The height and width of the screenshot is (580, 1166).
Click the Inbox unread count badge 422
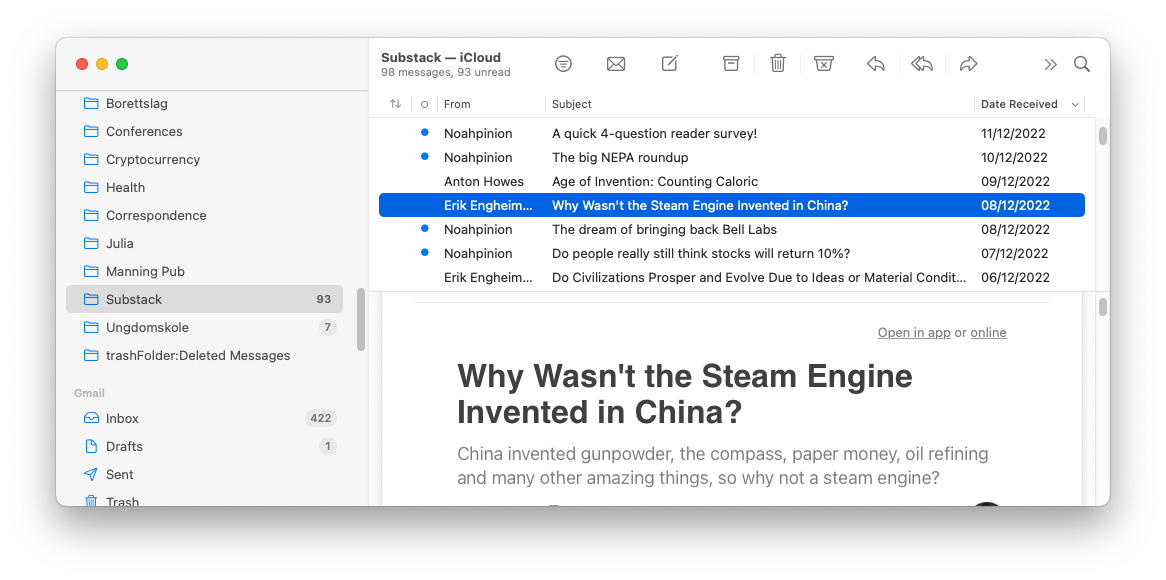(321, 419)
